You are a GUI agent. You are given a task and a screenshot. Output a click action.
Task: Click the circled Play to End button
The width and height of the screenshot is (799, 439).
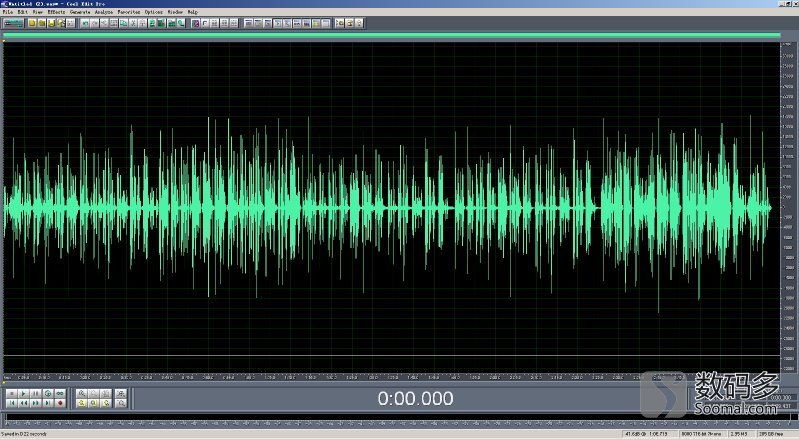point(48,394)
